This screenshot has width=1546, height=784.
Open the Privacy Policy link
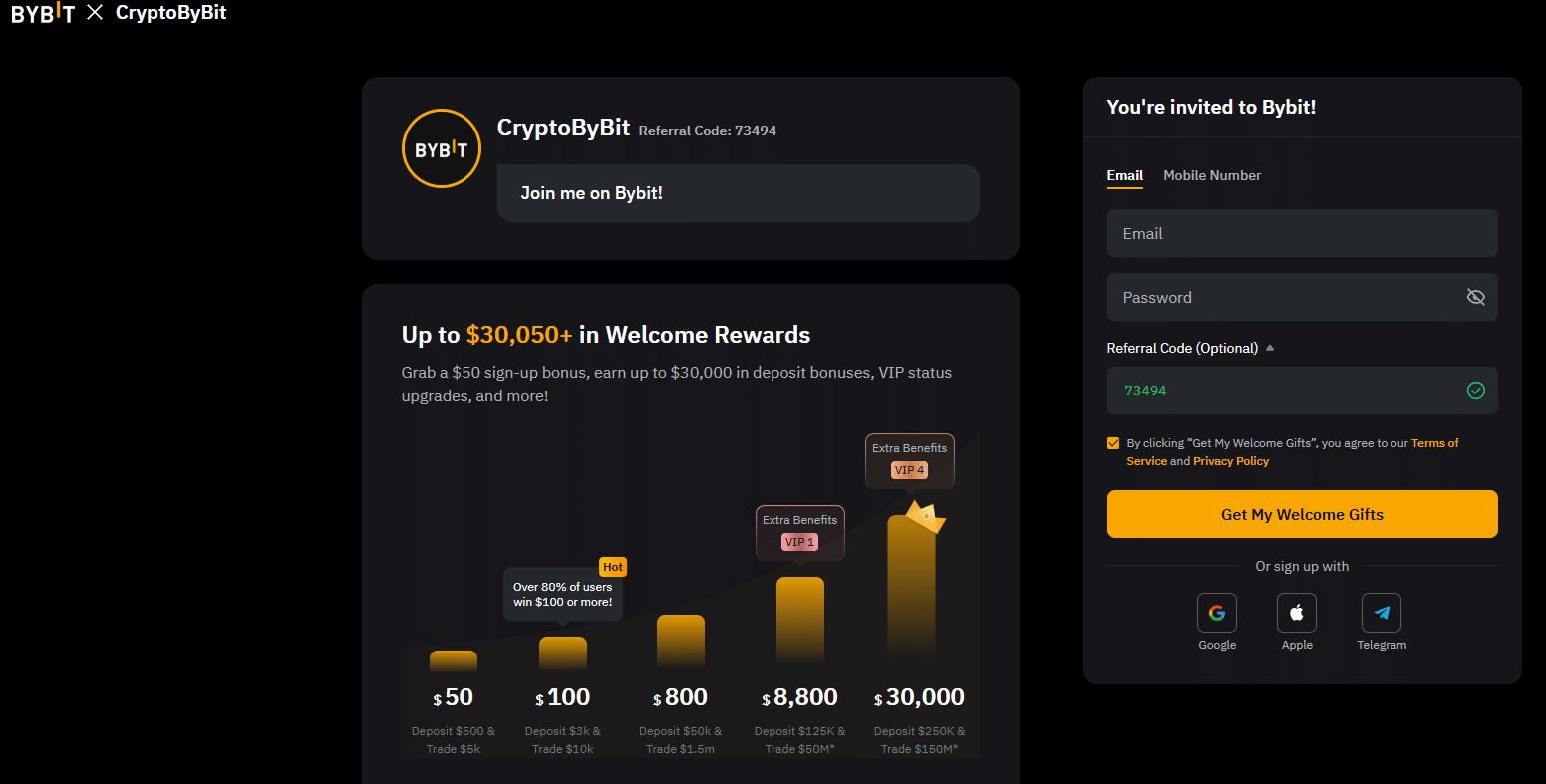[x=1231, y=461]
